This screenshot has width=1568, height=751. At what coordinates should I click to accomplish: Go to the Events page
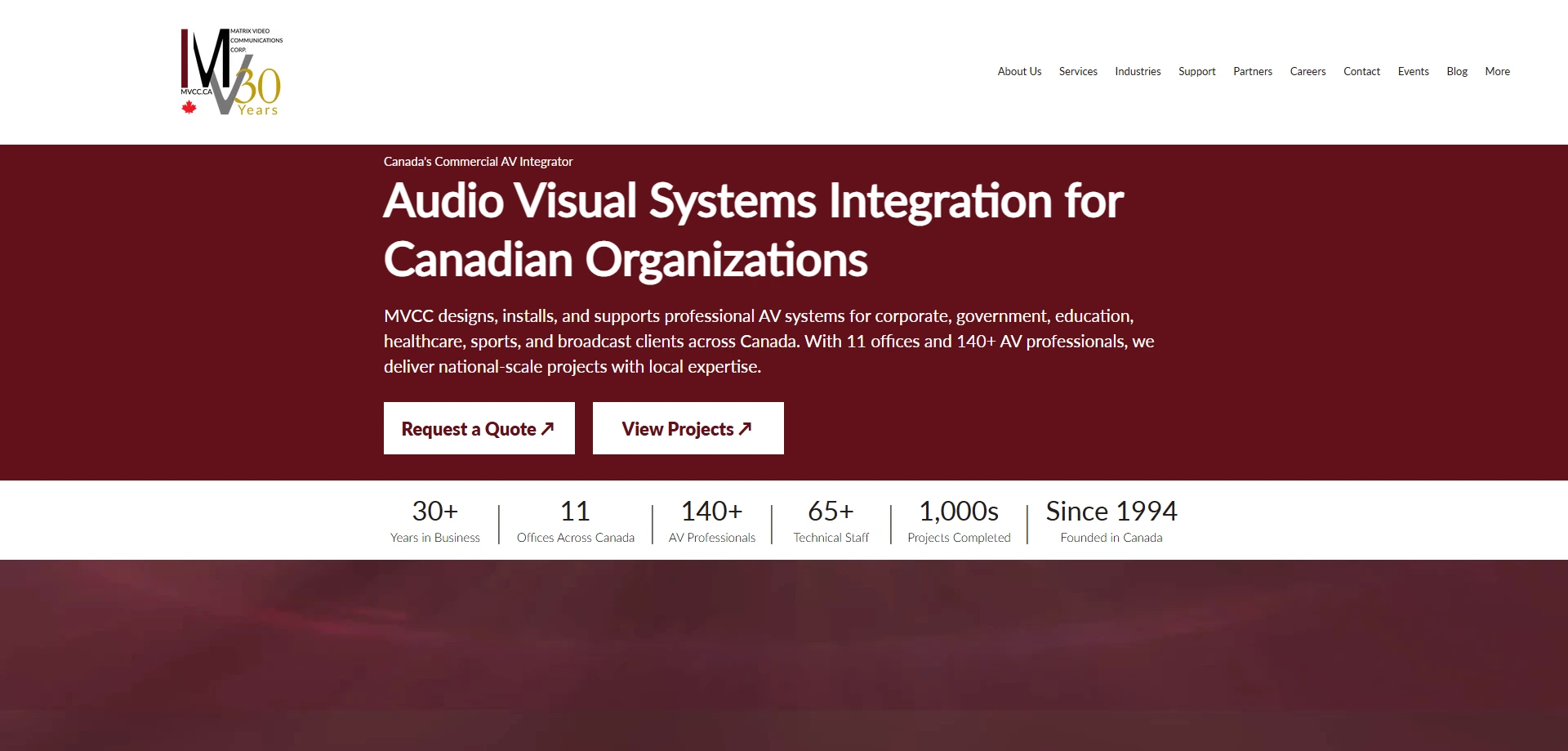1413,72
